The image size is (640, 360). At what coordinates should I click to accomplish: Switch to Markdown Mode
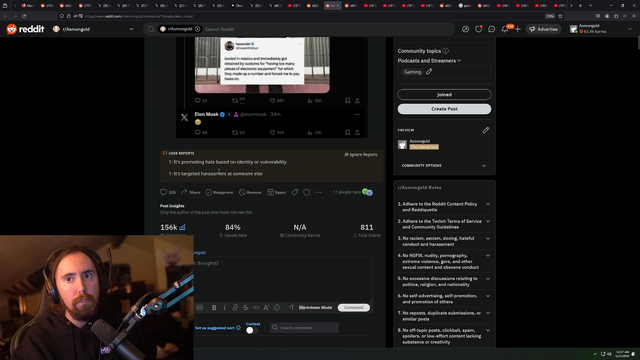pos(316,308)
